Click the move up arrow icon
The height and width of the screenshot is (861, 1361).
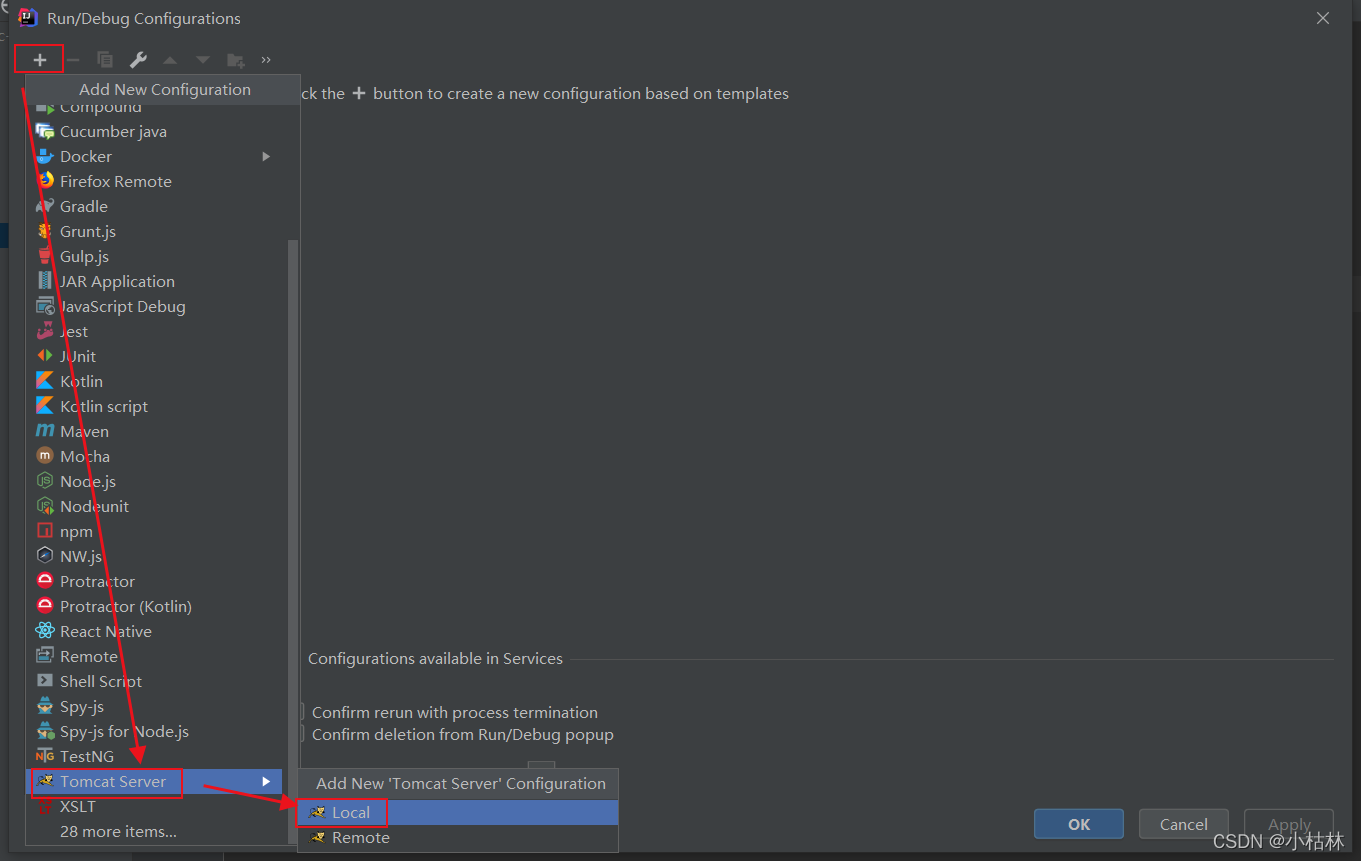170,60
